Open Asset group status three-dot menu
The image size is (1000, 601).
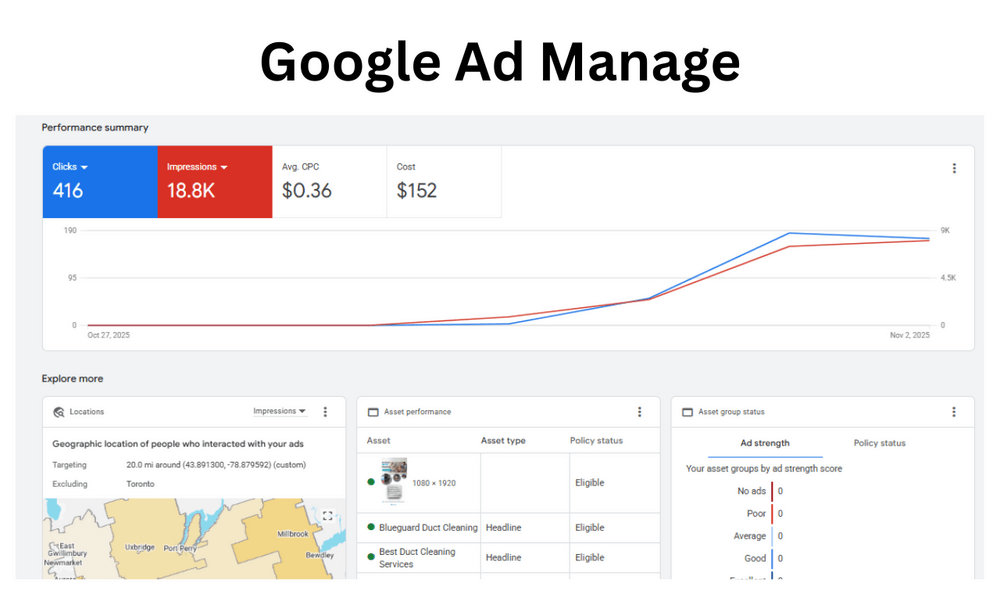point(954,412)
